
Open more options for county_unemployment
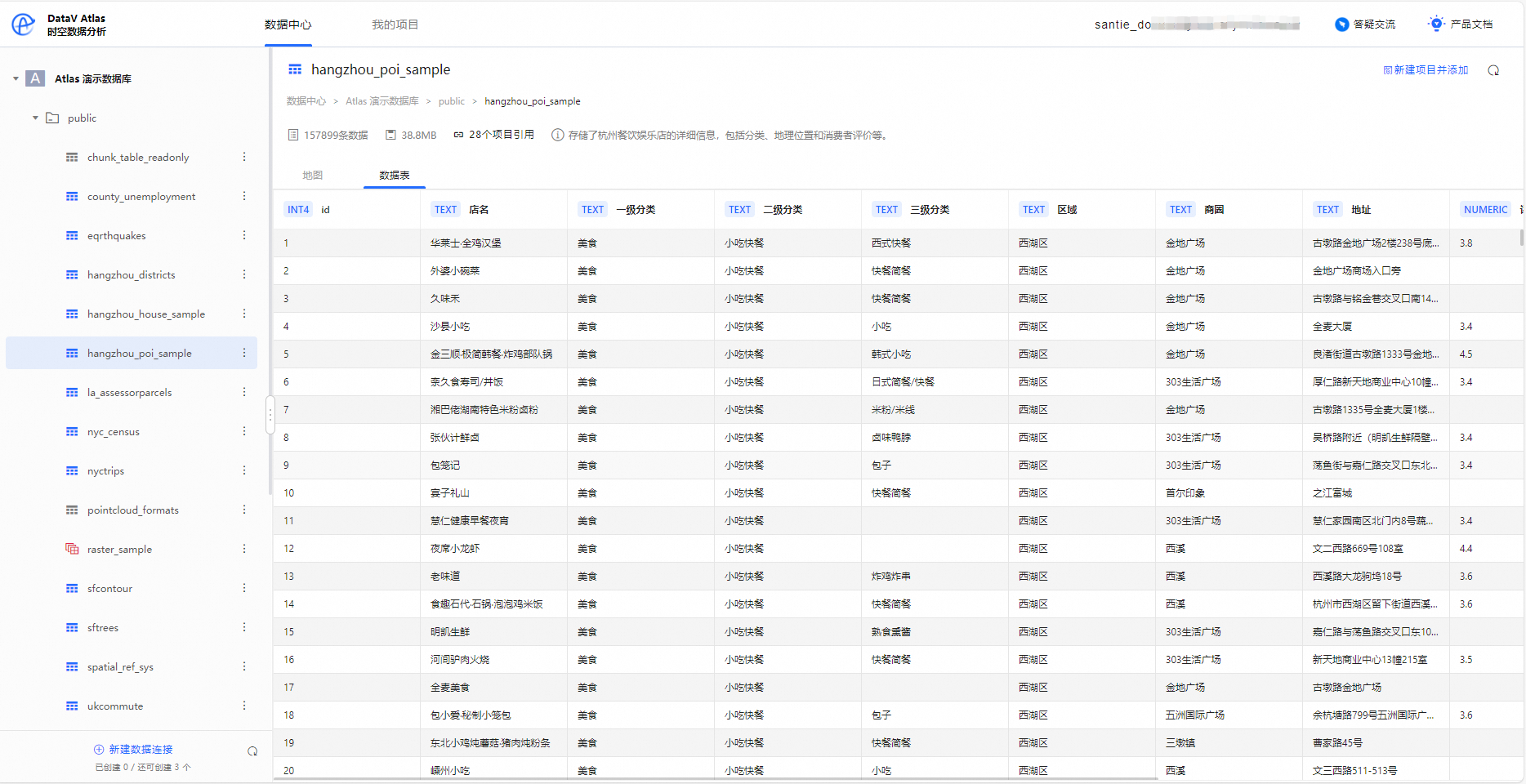coord(244,196)
